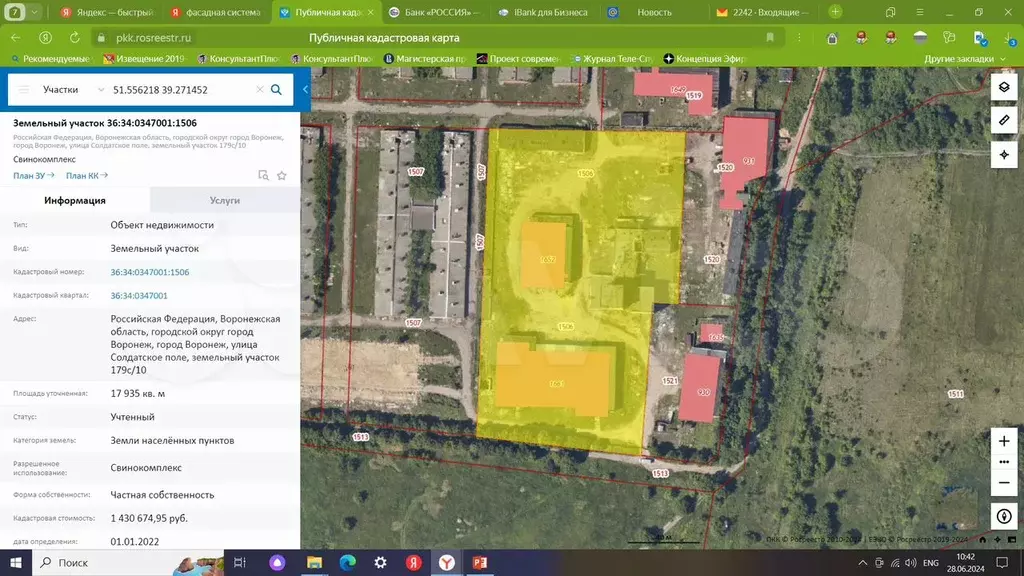Open Task View on the taskbar
This screenshot has width=1024, height=576.
[240, 563]
